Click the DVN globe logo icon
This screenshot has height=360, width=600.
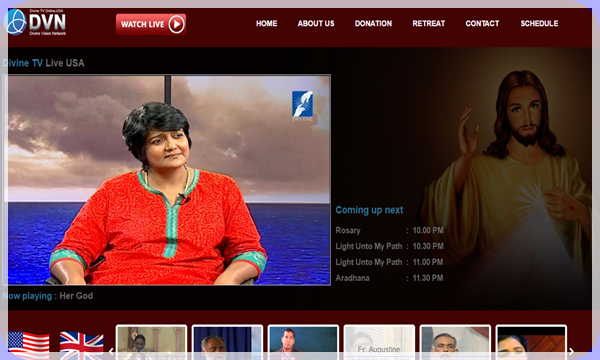[x=15, y=22]
